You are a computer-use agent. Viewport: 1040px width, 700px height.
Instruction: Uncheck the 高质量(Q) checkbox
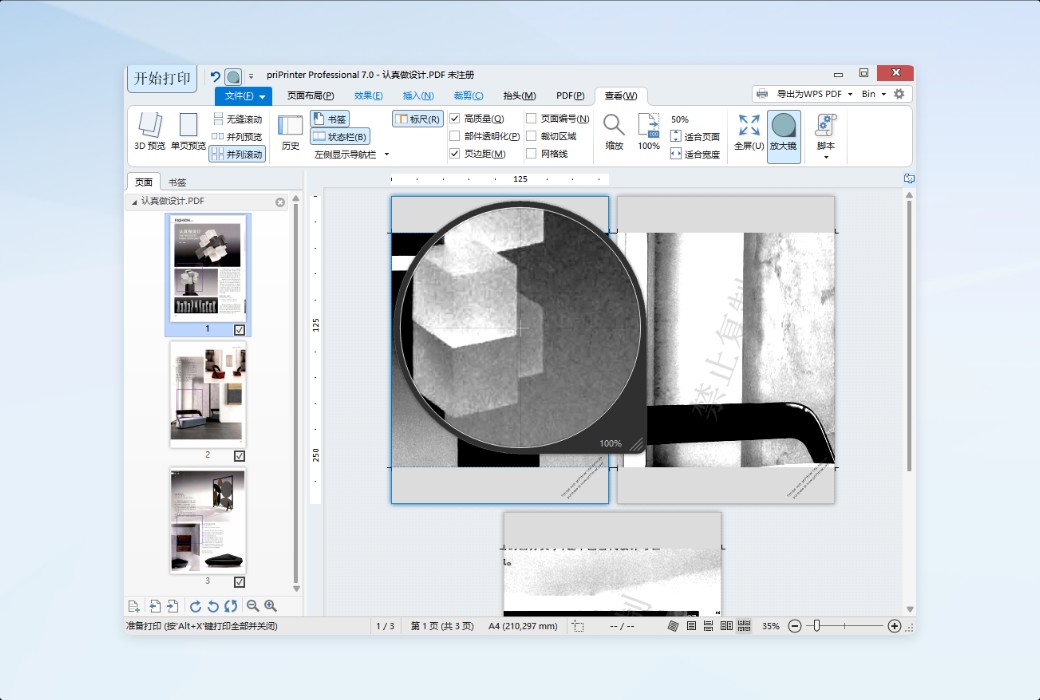coord(454,119)
